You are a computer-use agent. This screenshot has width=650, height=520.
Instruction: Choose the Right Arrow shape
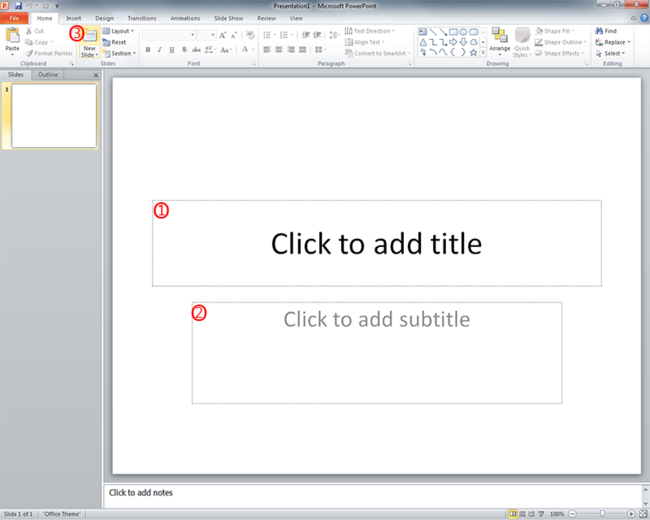(453, 42)
